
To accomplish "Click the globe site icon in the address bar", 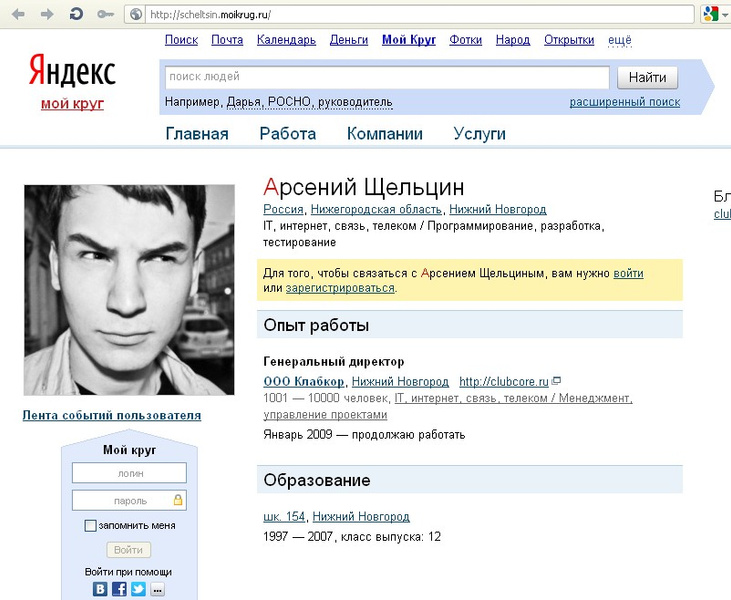I will 136,14.
